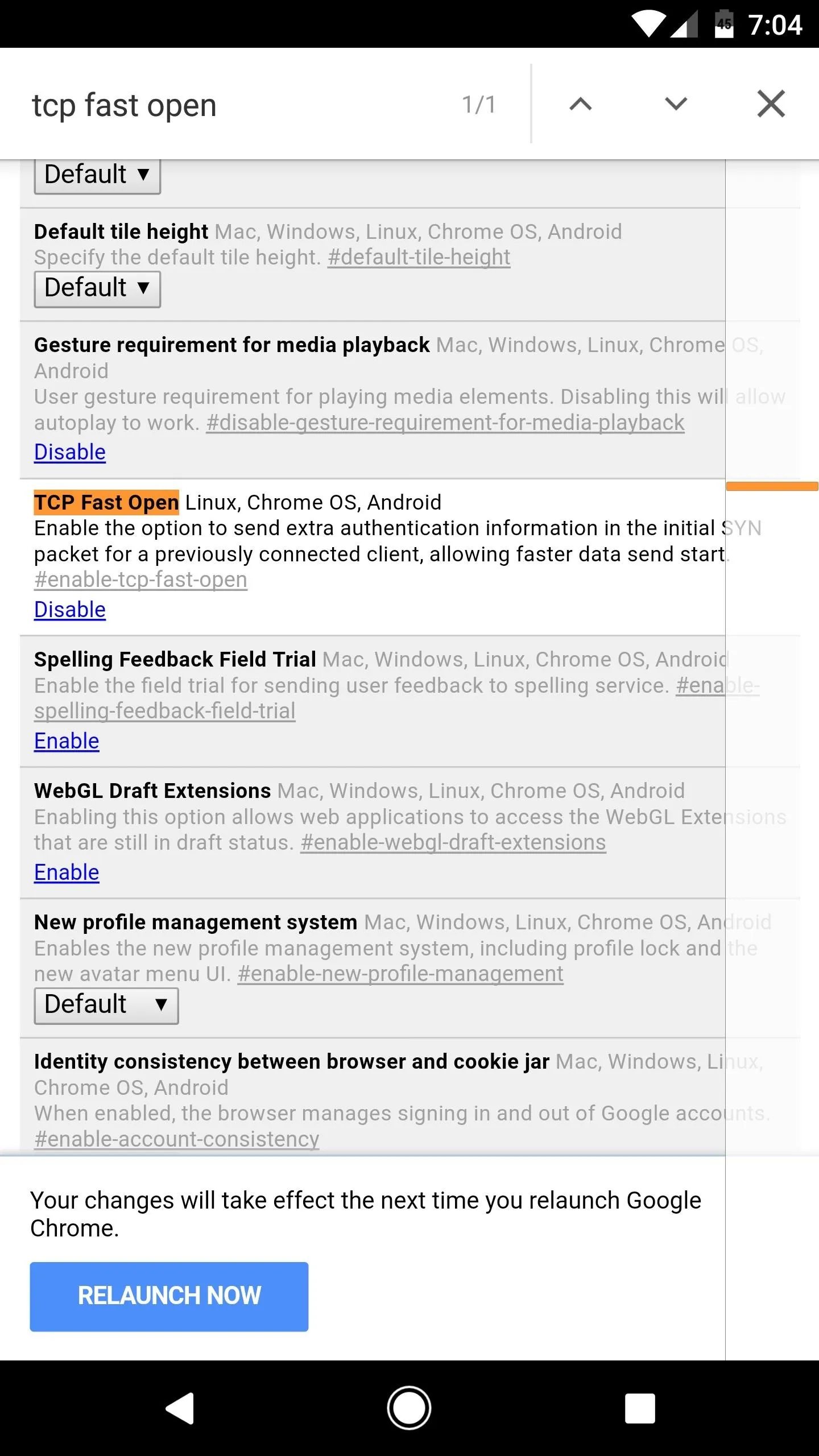
Task: Tap the 'WebGL Draft Extensions' heading
Action: [152, 791]
